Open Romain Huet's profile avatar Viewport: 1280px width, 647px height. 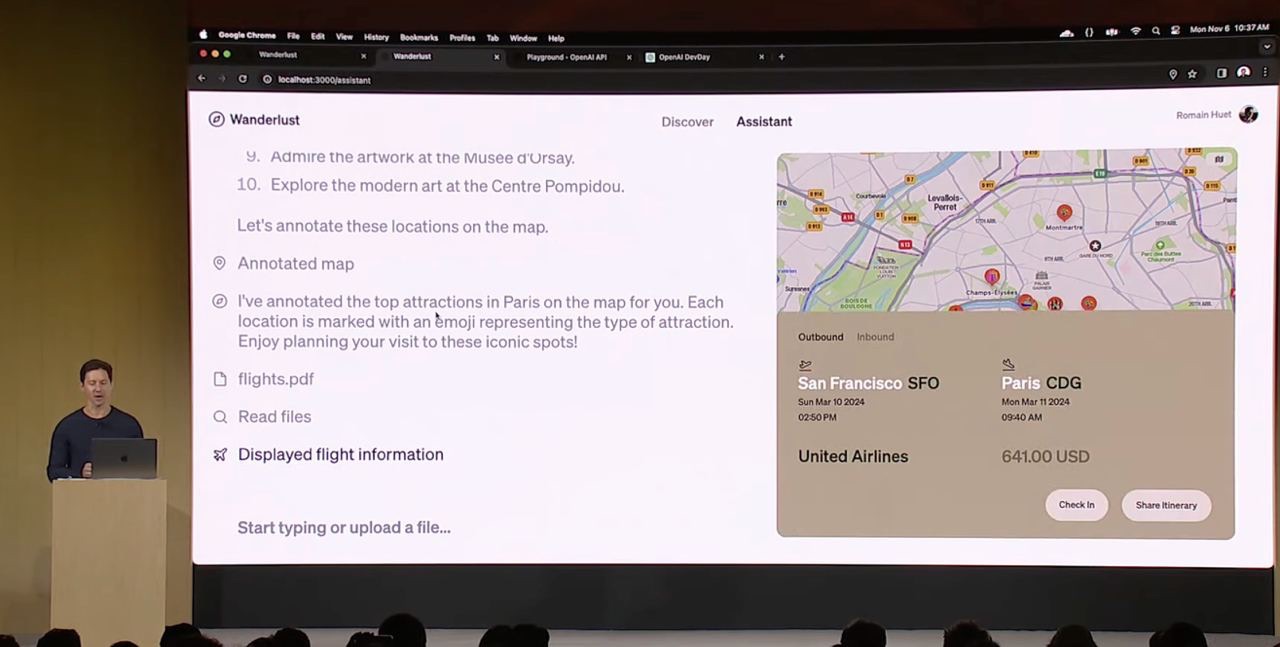(x=1248, y=115)
